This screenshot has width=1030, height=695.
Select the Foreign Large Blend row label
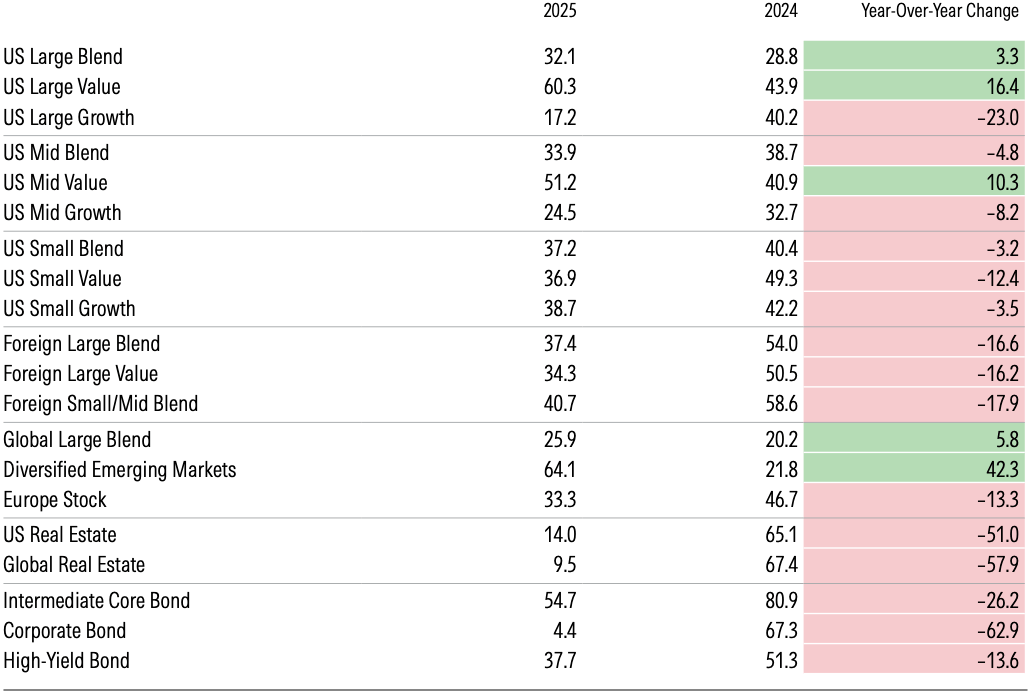[82, 344]
